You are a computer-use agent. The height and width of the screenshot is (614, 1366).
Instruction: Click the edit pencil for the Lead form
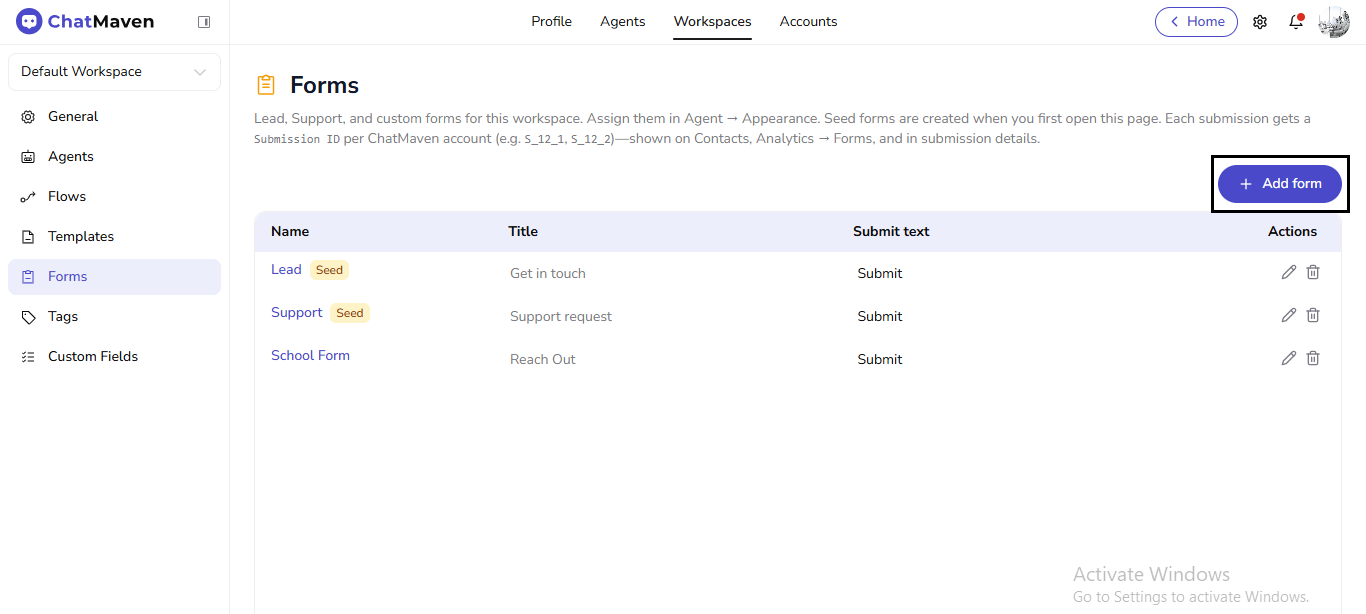(x=1288, y=271)
